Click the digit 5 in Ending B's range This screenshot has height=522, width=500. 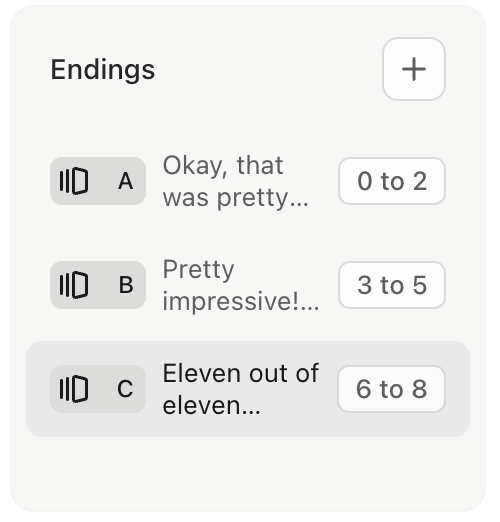(420, 285)
